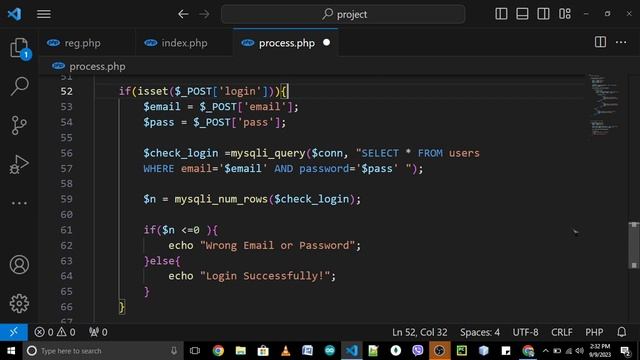Go to line via Ln 52, Col 32
Image resolution: width=640 pixels, height=360 pixels.
click(420, 332)
